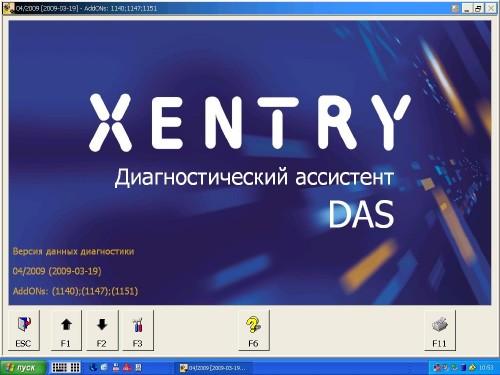
Task: Close the DAS window
Action: (491, 8)
